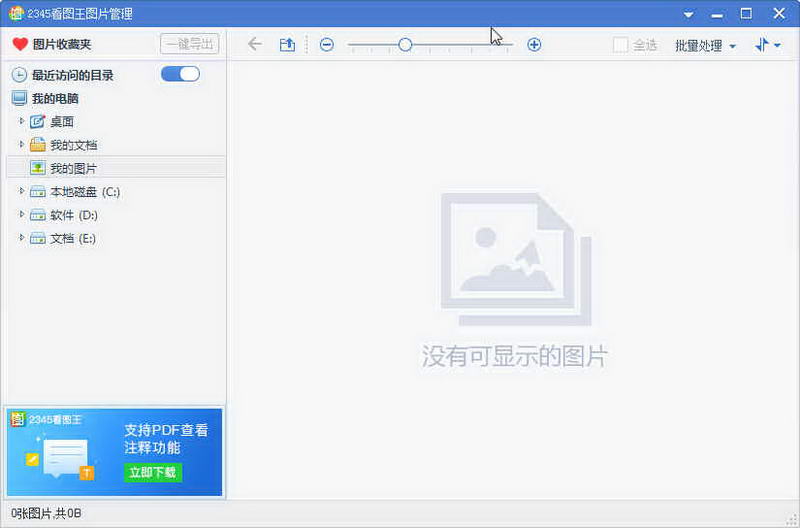Screen dimensions: 800x528
Task: Expand the 桌面 tree node
Action: coord(21,121)
